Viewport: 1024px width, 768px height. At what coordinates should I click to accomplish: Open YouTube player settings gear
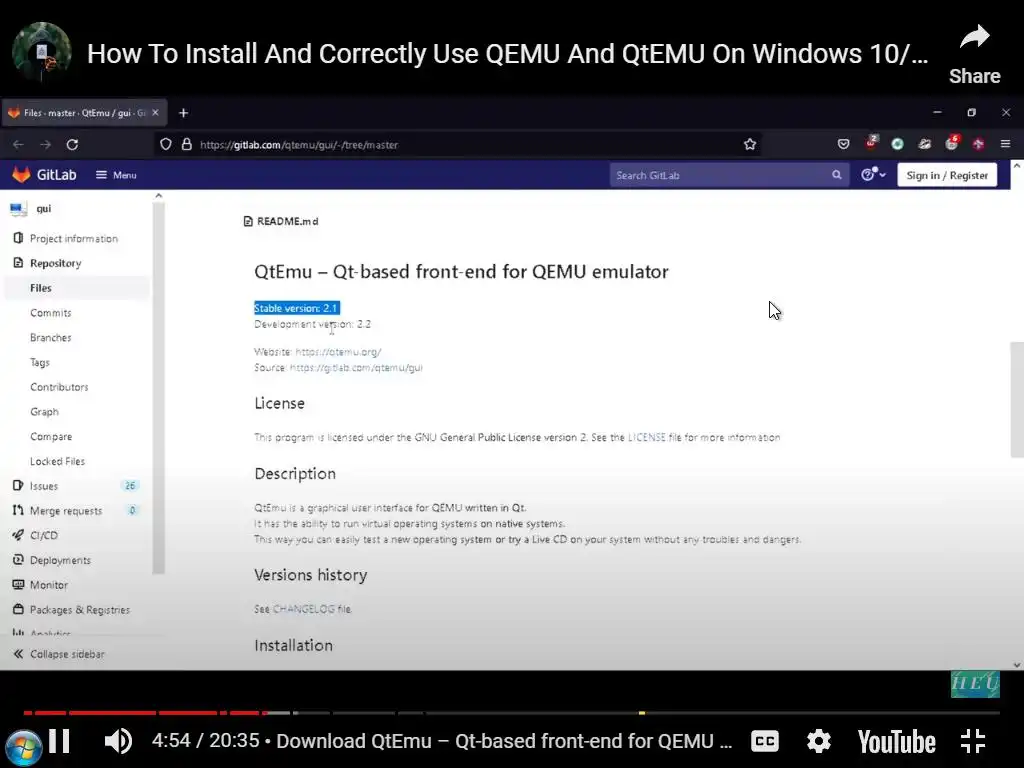point(818,741)
